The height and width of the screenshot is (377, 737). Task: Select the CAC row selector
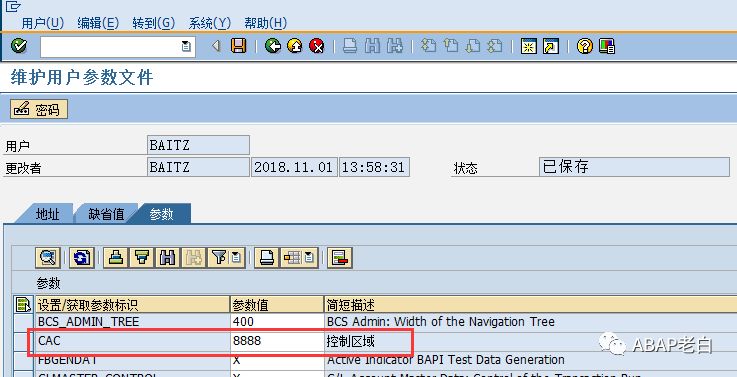[23, 341]
